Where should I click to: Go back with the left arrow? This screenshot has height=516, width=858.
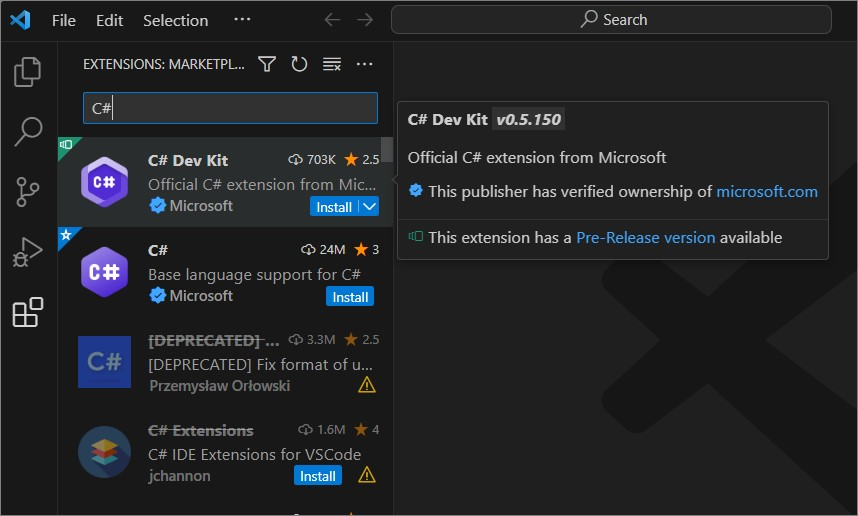[332, 20]
